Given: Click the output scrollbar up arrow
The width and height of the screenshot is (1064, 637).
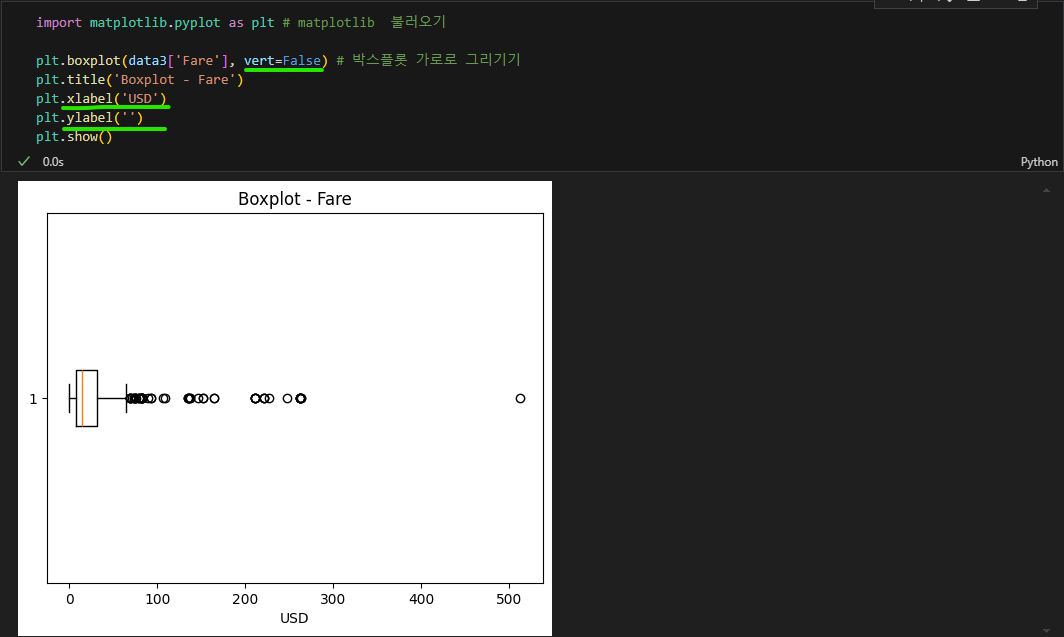Looking at the screenshot, I should (x=1046, y=191).
